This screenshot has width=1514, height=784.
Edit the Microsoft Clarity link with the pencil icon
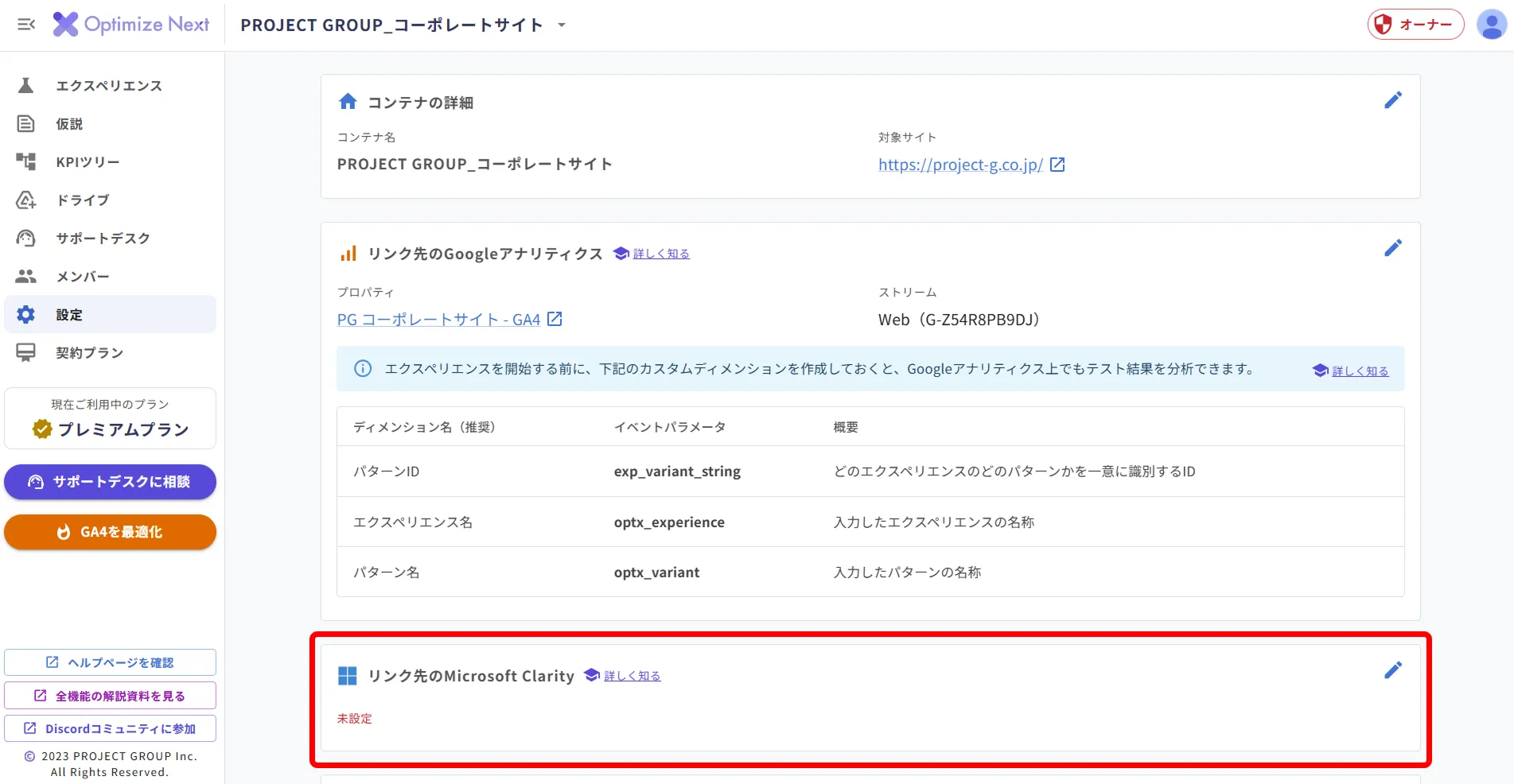(x=1393, y=670)
